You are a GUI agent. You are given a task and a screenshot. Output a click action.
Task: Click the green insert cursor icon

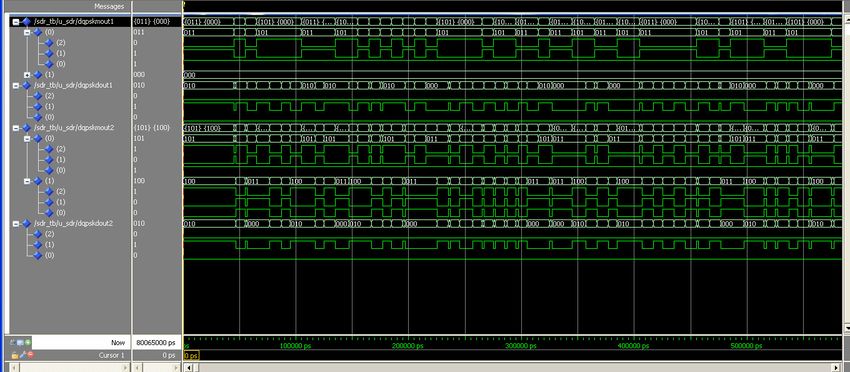click(28, 343)
